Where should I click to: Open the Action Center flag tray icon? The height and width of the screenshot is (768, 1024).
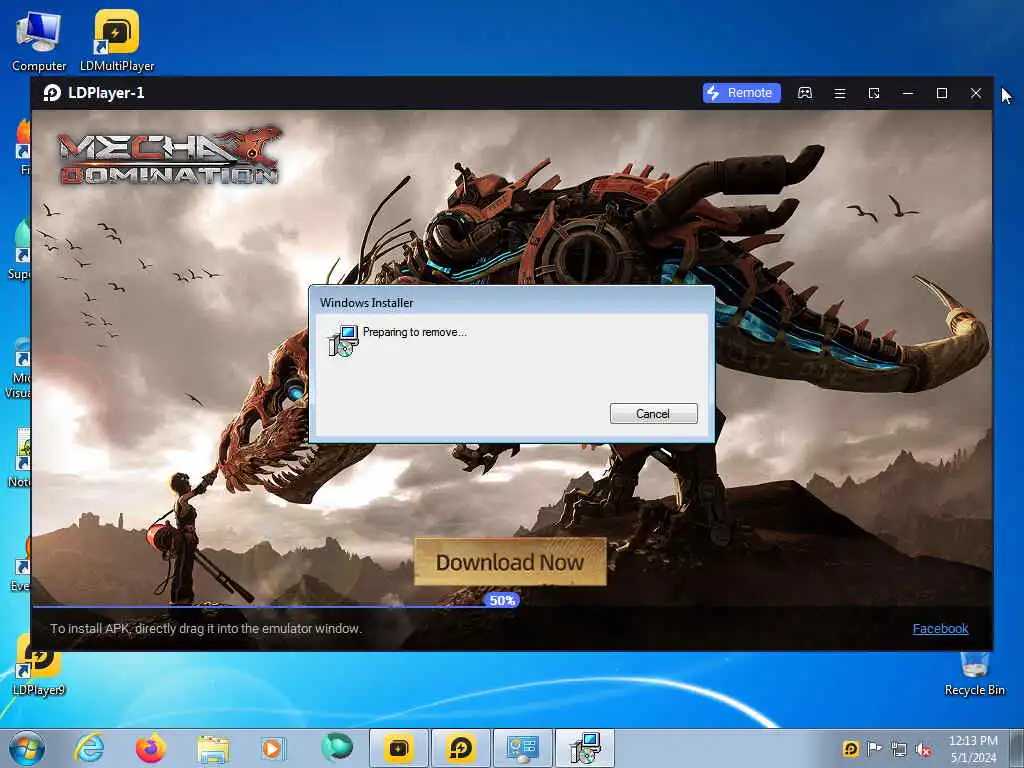pos(874,749)
